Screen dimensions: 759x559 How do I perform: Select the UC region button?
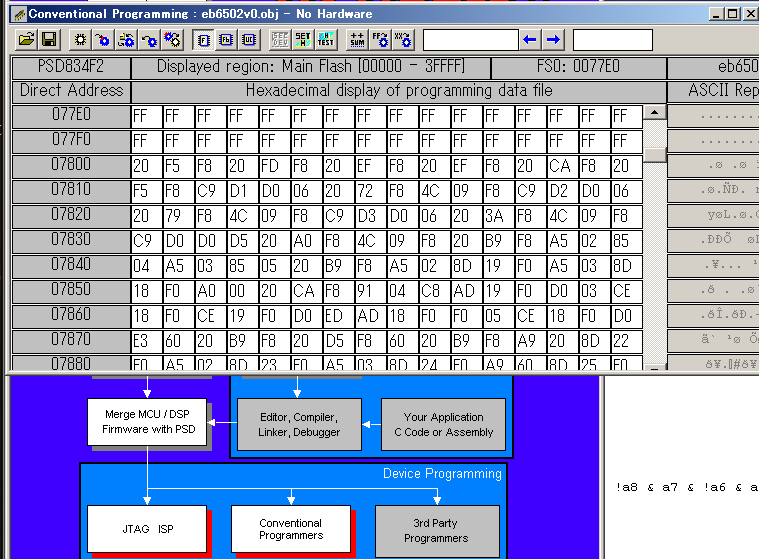(249, 40)
